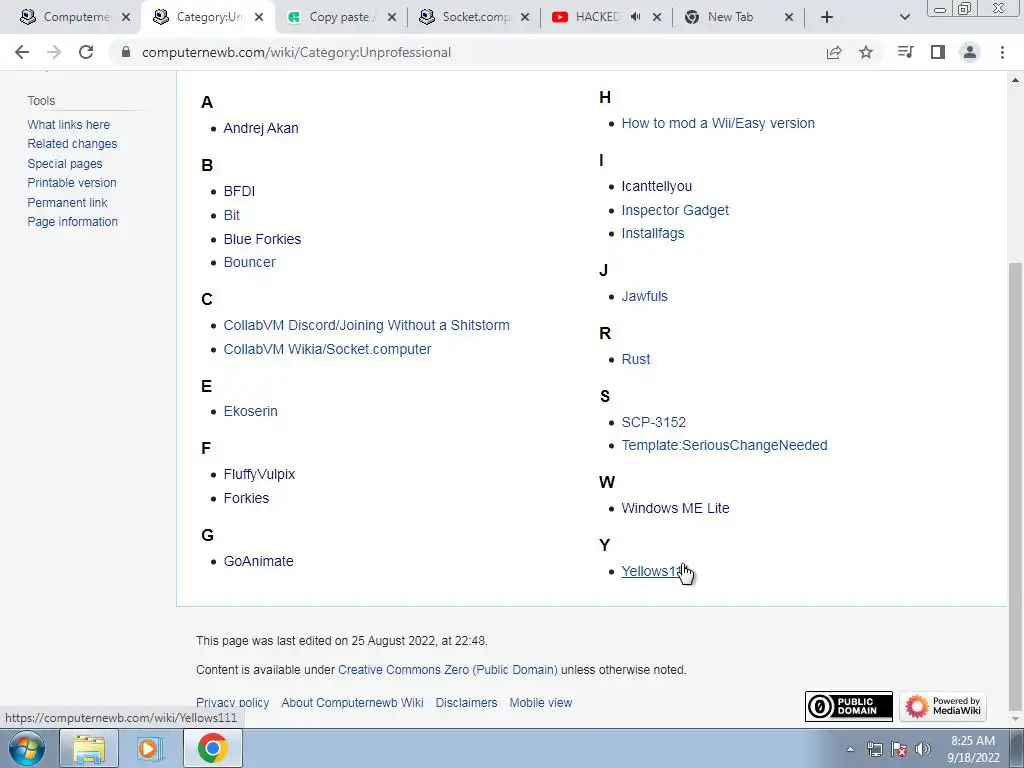Open About Computernewb Wiki link
The width and height of the screenshot is (1024, 768).
click(352, 703)
